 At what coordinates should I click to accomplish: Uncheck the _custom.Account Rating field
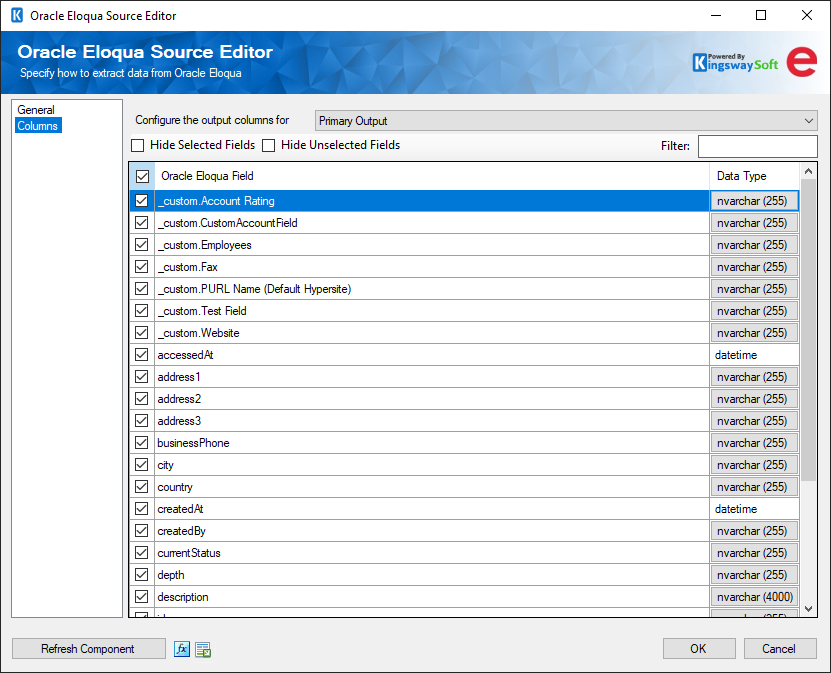click(x=142, y=201)
